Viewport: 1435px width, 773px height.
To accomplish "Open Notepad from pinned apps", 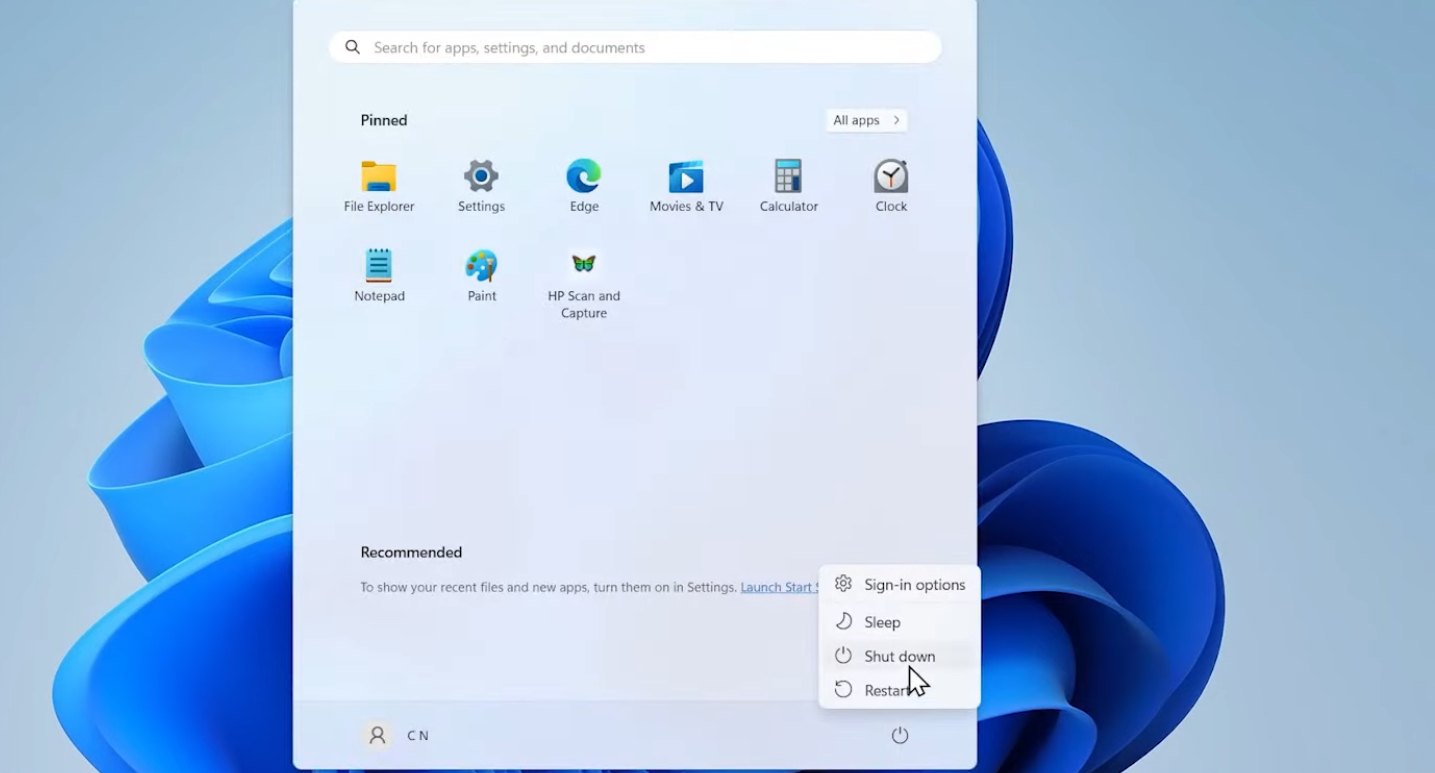I will tap(379, 276).
